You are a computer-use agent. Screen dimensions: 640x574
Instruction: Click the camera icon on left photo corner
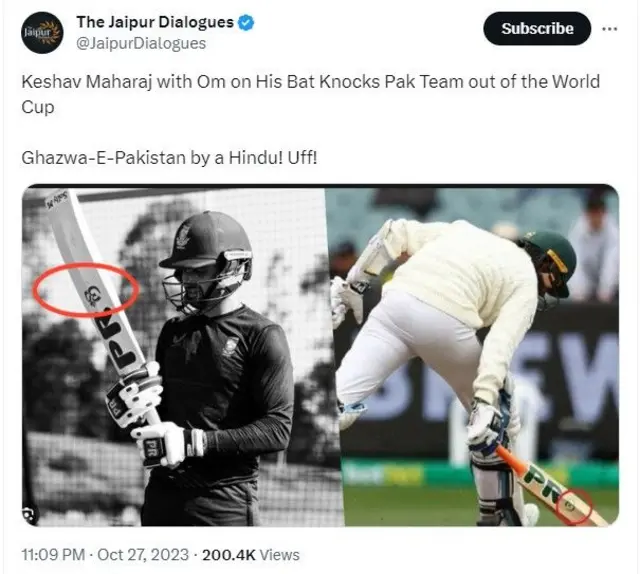29,514
